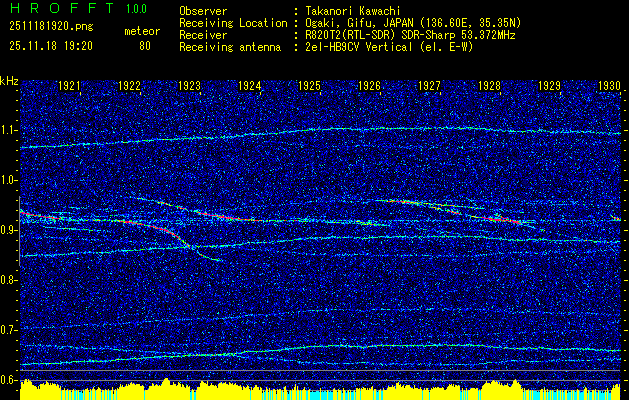Click the HROFFT title text
The width and height of the screenshot is (629, 400).
[62, 8]
